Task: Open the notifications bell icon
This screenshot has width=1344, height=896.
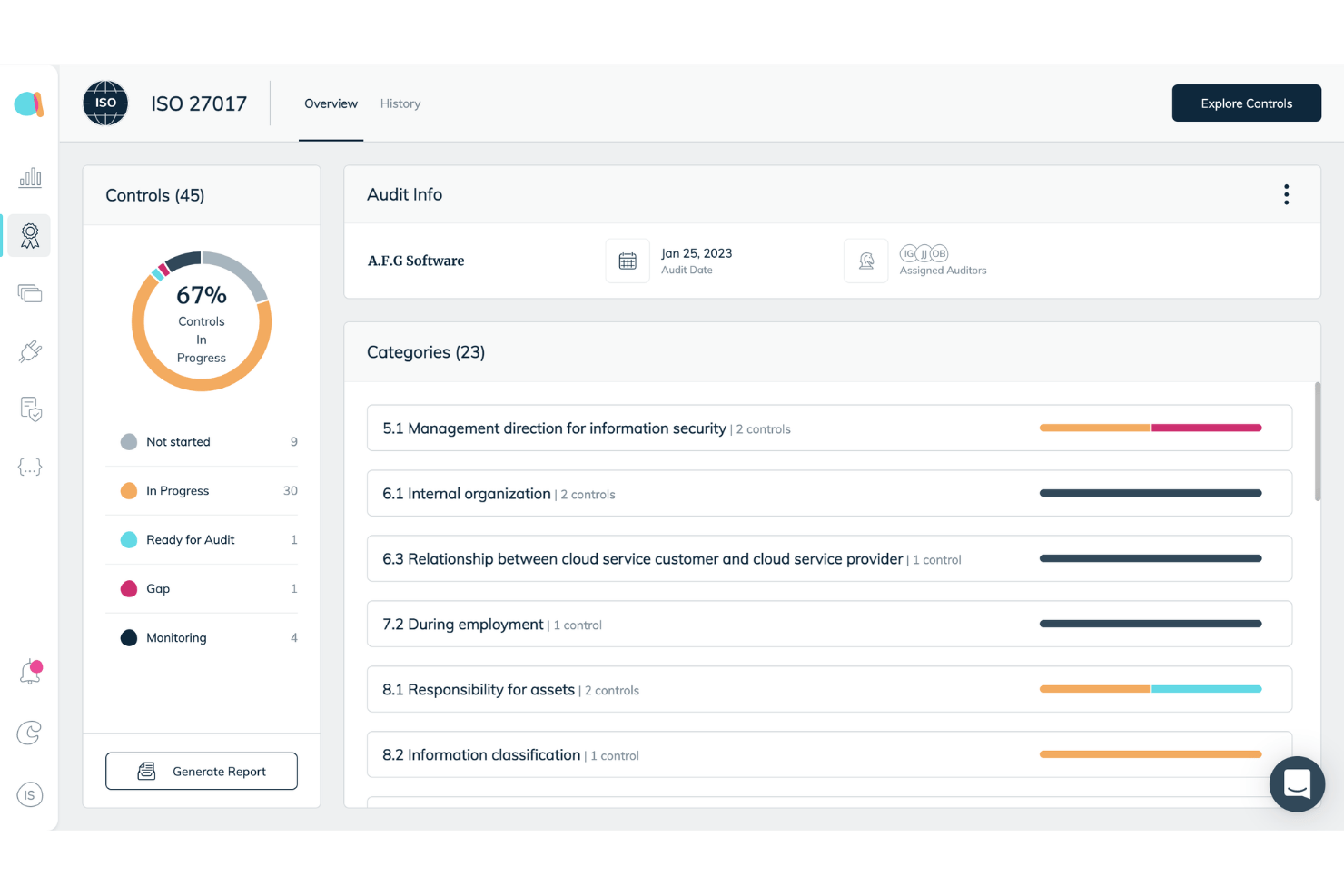Action: coord(31,672)
